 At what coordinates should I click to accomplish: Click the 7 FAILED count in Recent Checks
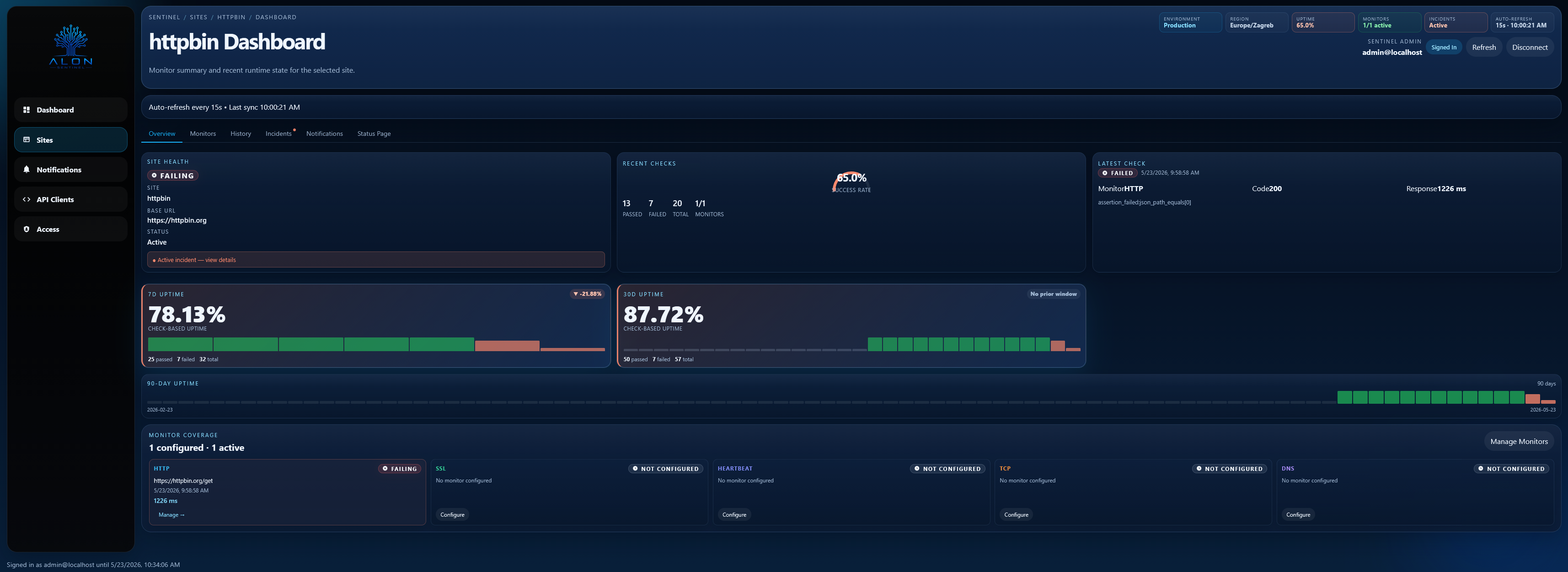657,208
